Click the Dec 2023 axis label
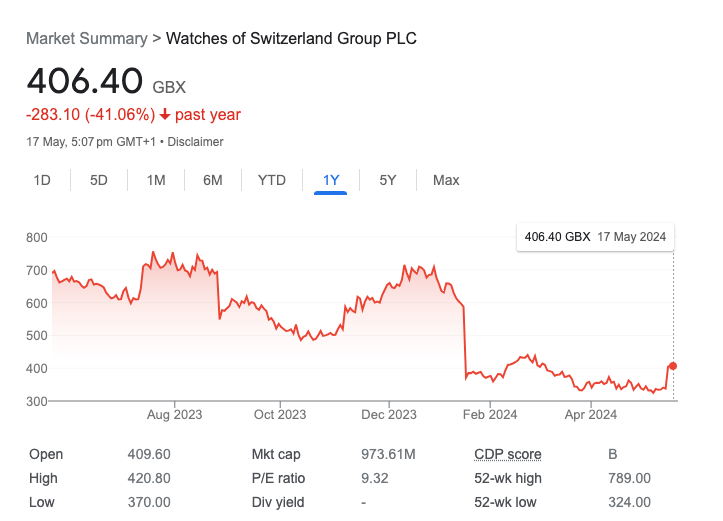Viewport: 723px width, 521px height. click(388, 414)
